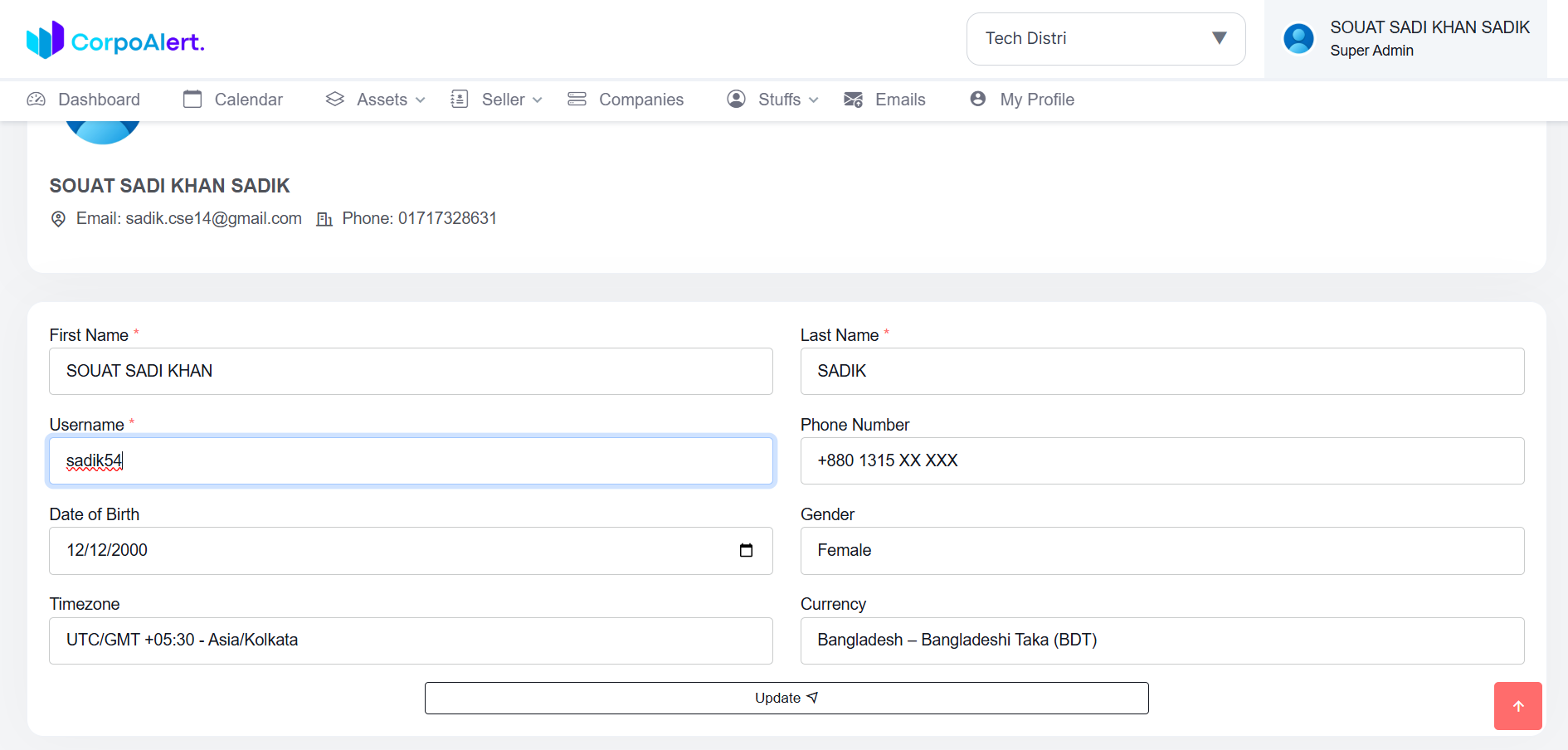The height and width of the screenshot is (750, 1568).
Task: Open the Date of Birth calendar picker
Action: 747,550
